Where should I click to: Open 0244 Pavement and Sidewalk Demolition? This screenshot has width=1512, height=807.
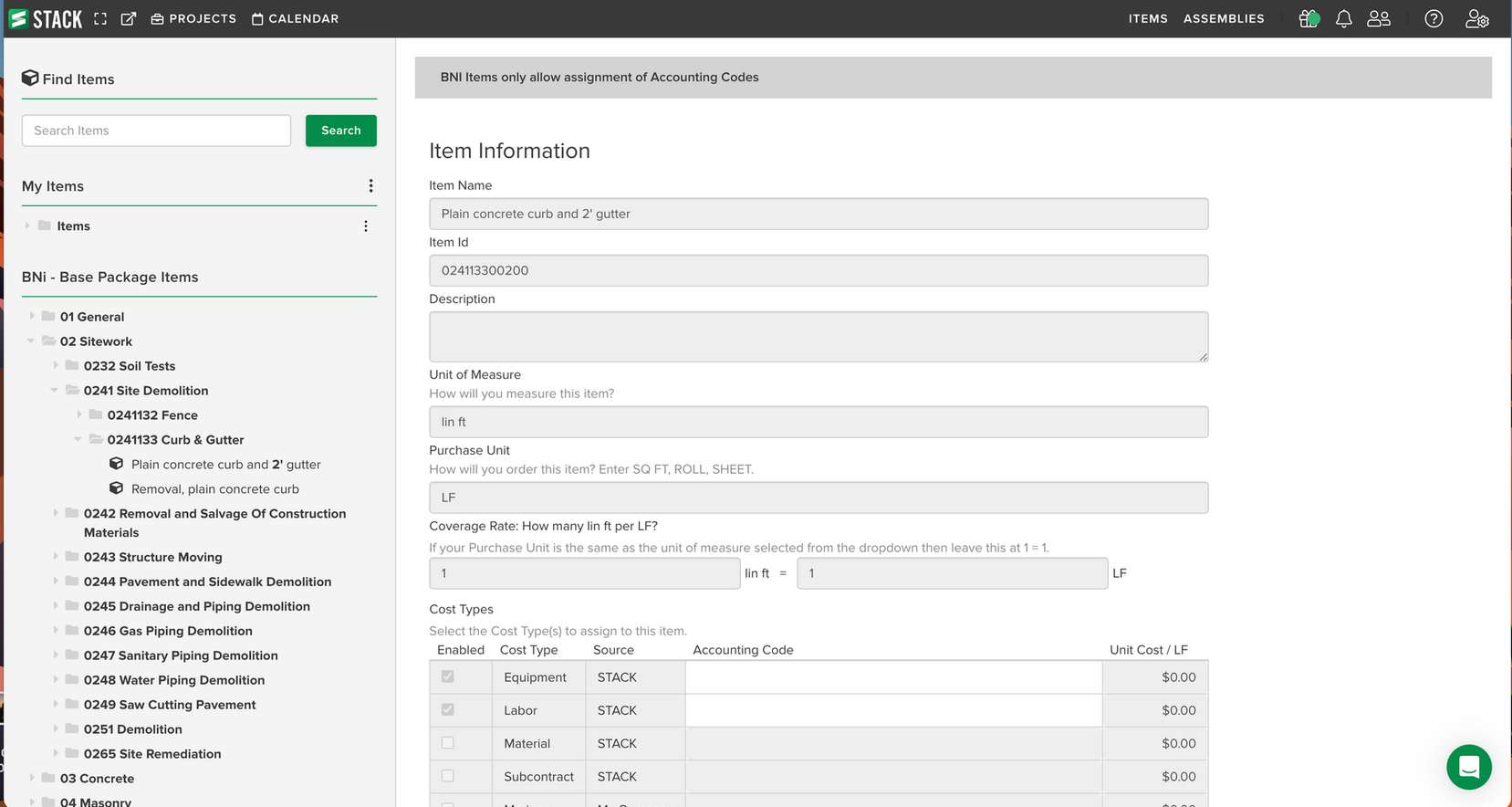(x=207, y=582)
